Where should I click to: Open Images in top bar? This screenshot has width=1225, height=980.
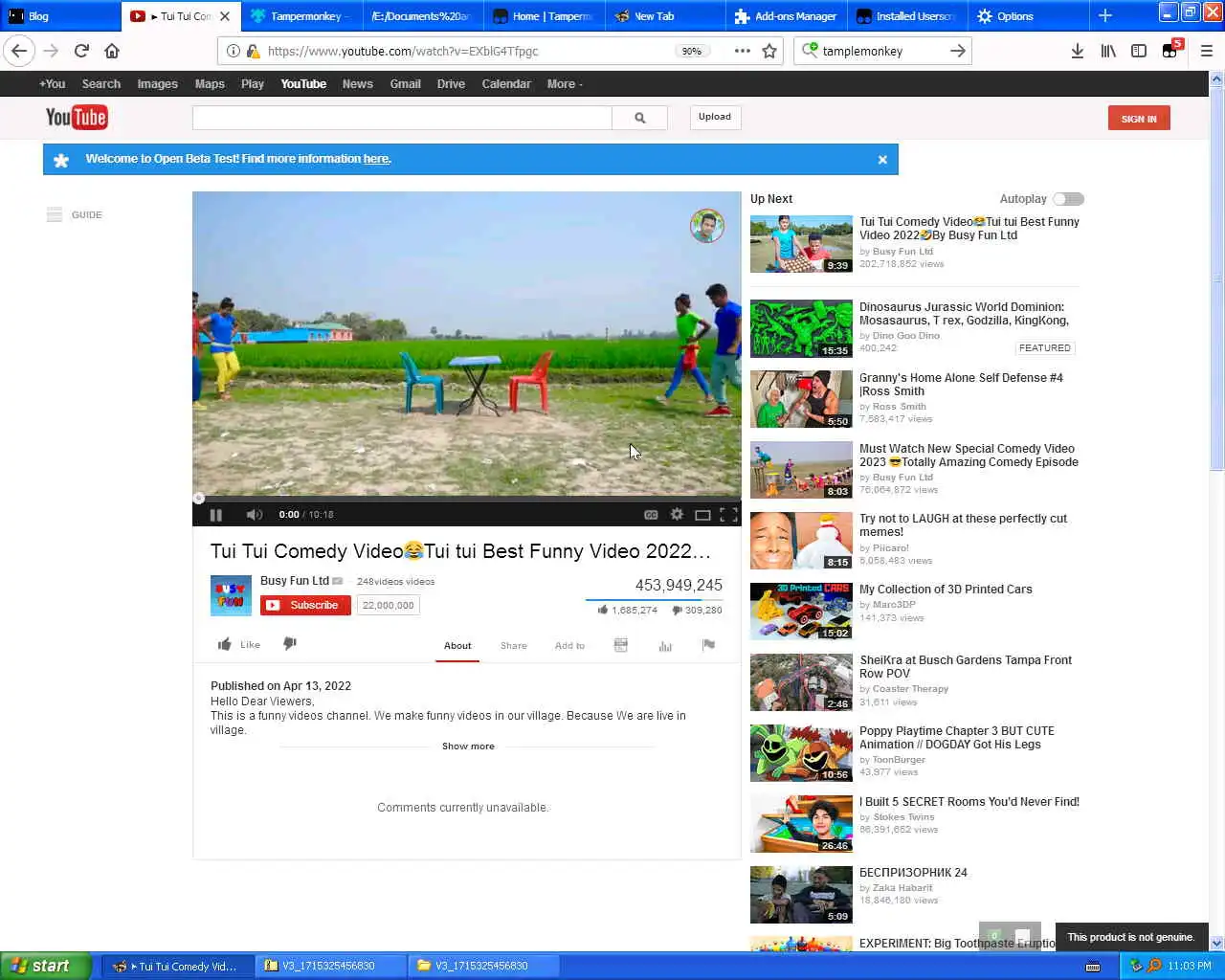click(157, 84)
